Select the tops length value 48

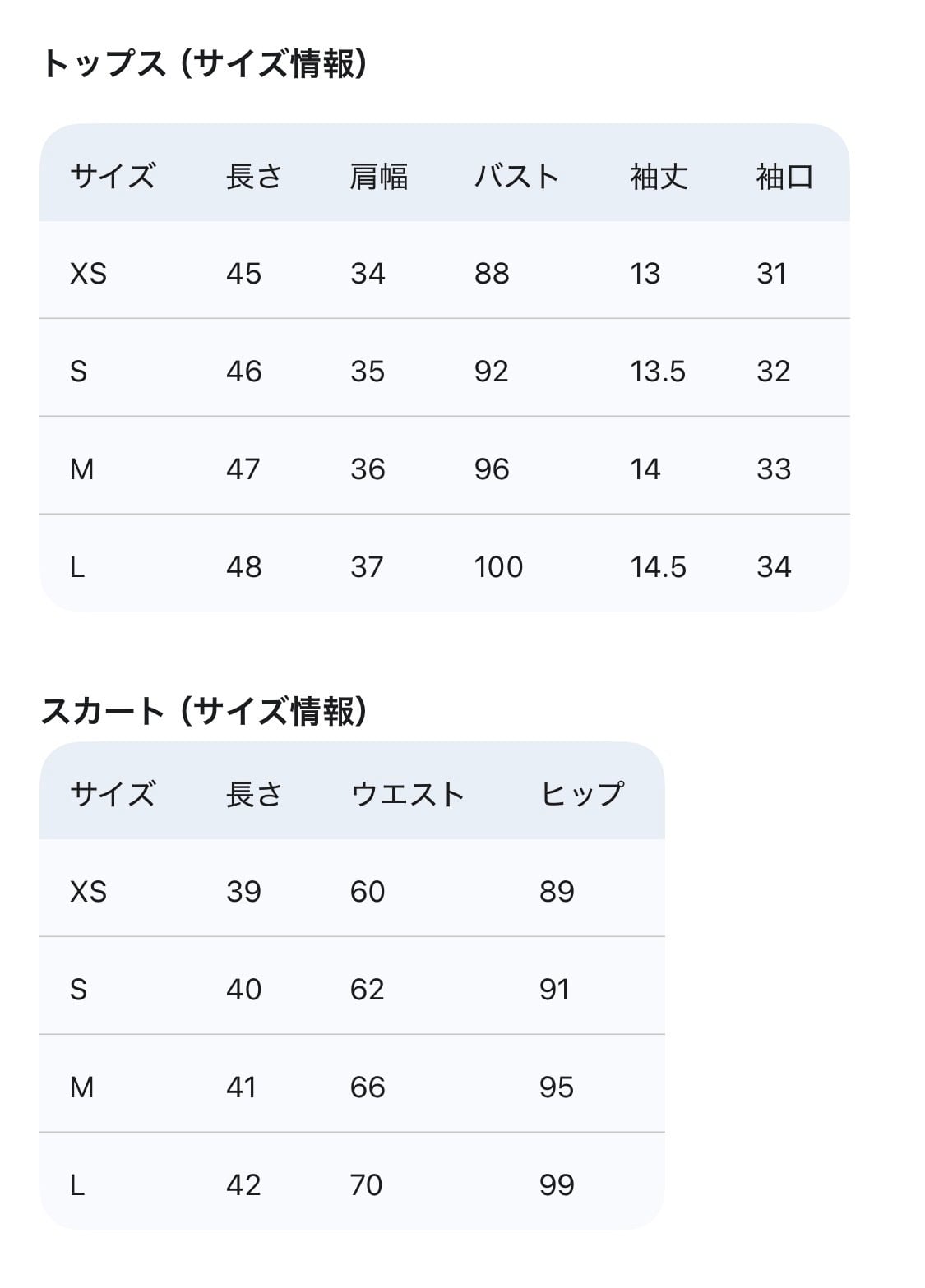pyautogui.click(x=243, y=567)
